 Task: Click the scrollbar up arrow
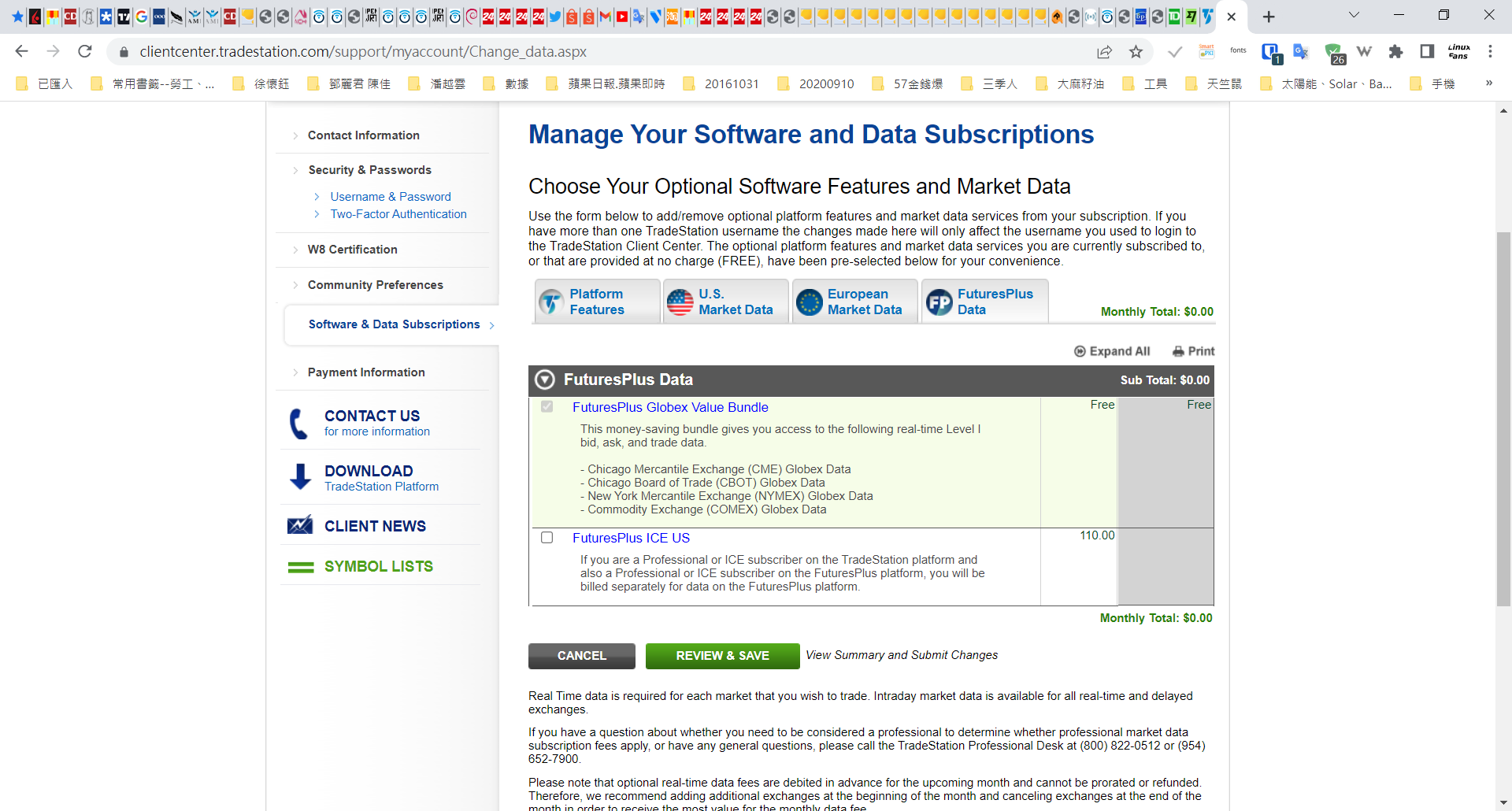[x=1503, y=110]
